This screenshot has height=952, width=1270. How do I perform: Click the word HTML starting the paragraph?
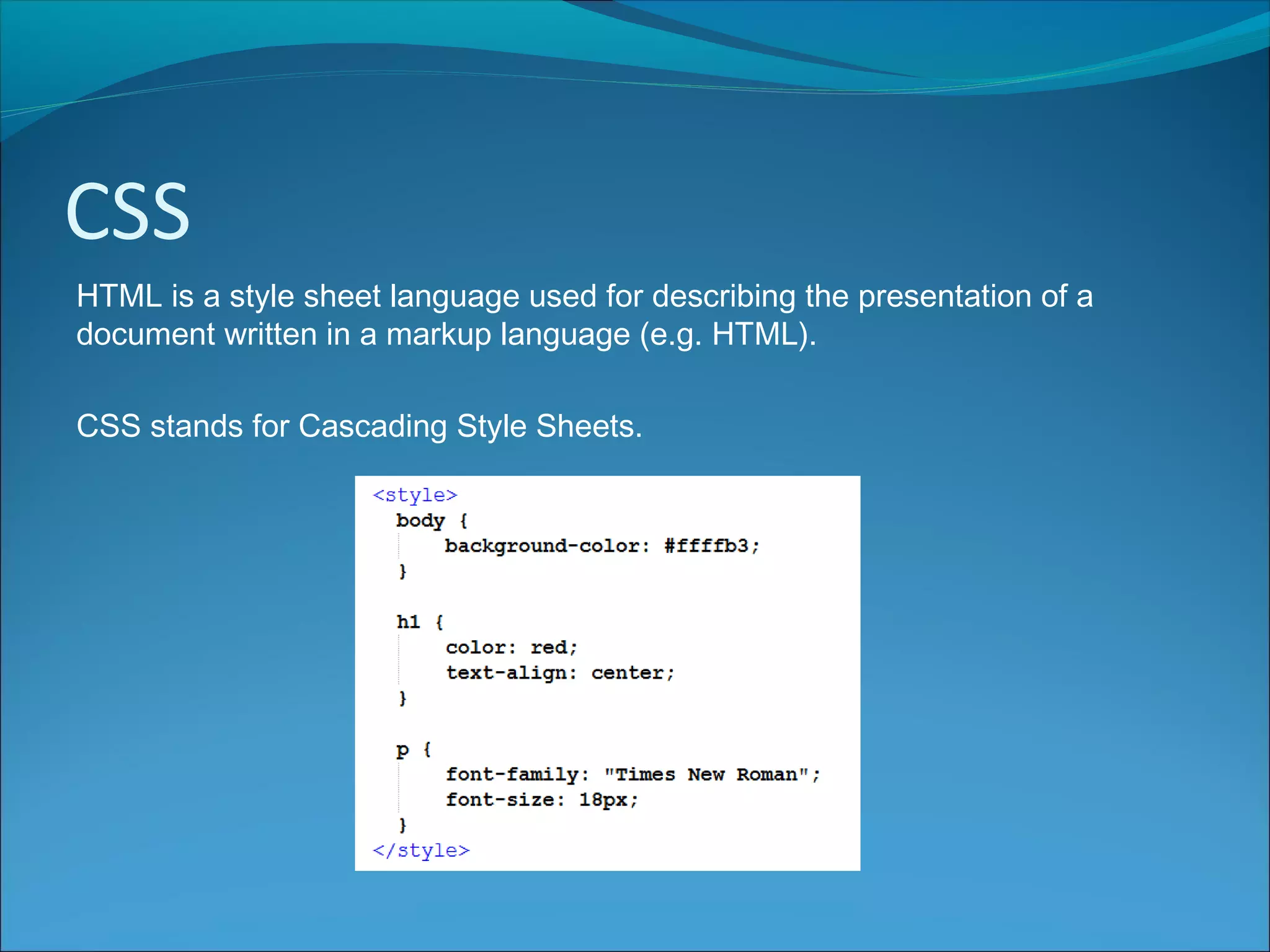[118, 296]
